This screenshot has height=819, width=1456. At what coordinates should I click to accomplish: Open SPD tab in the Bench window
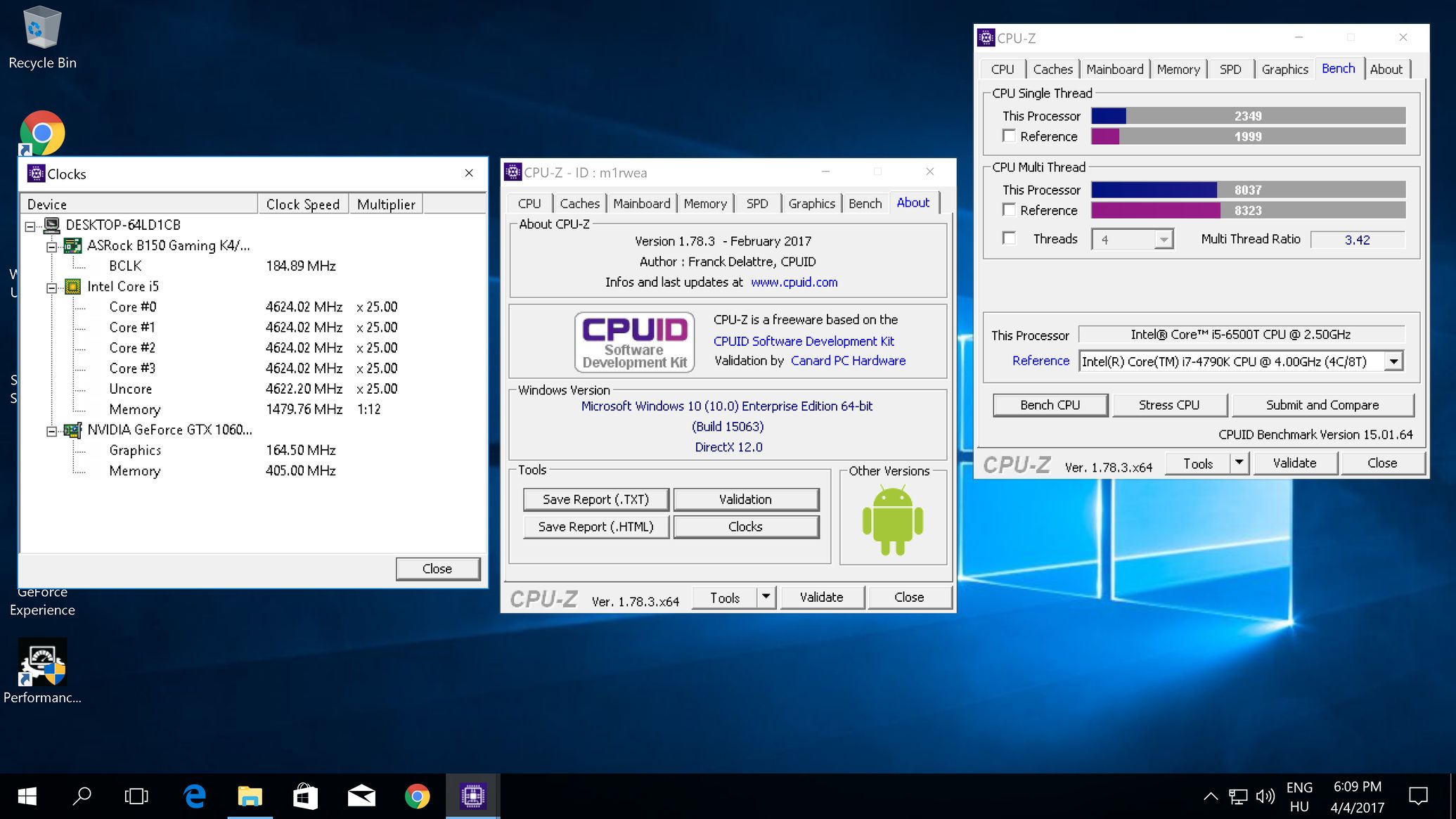tap(1230, 69)
